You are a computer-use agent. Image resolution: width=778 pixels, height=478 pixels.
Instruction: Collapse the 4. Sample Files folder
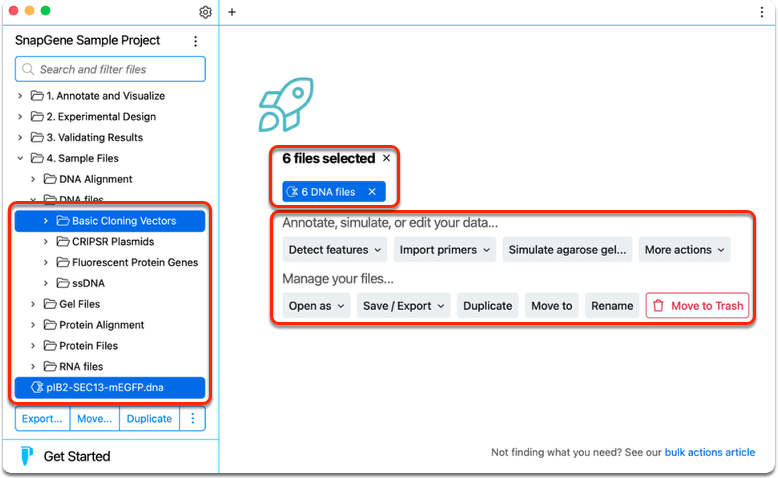click(x=20, y=158)
